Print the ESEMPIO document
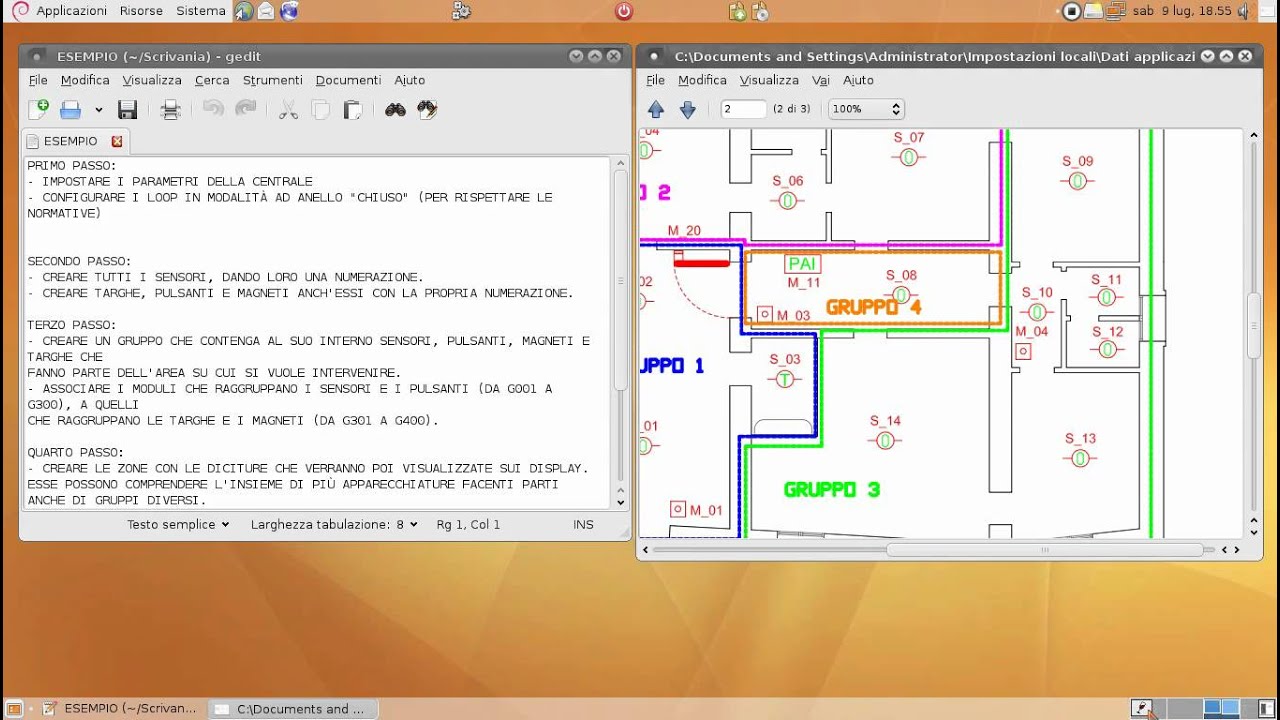This screenshot has width=1280, height=720. pyautogui.click(x=170, y=109)
